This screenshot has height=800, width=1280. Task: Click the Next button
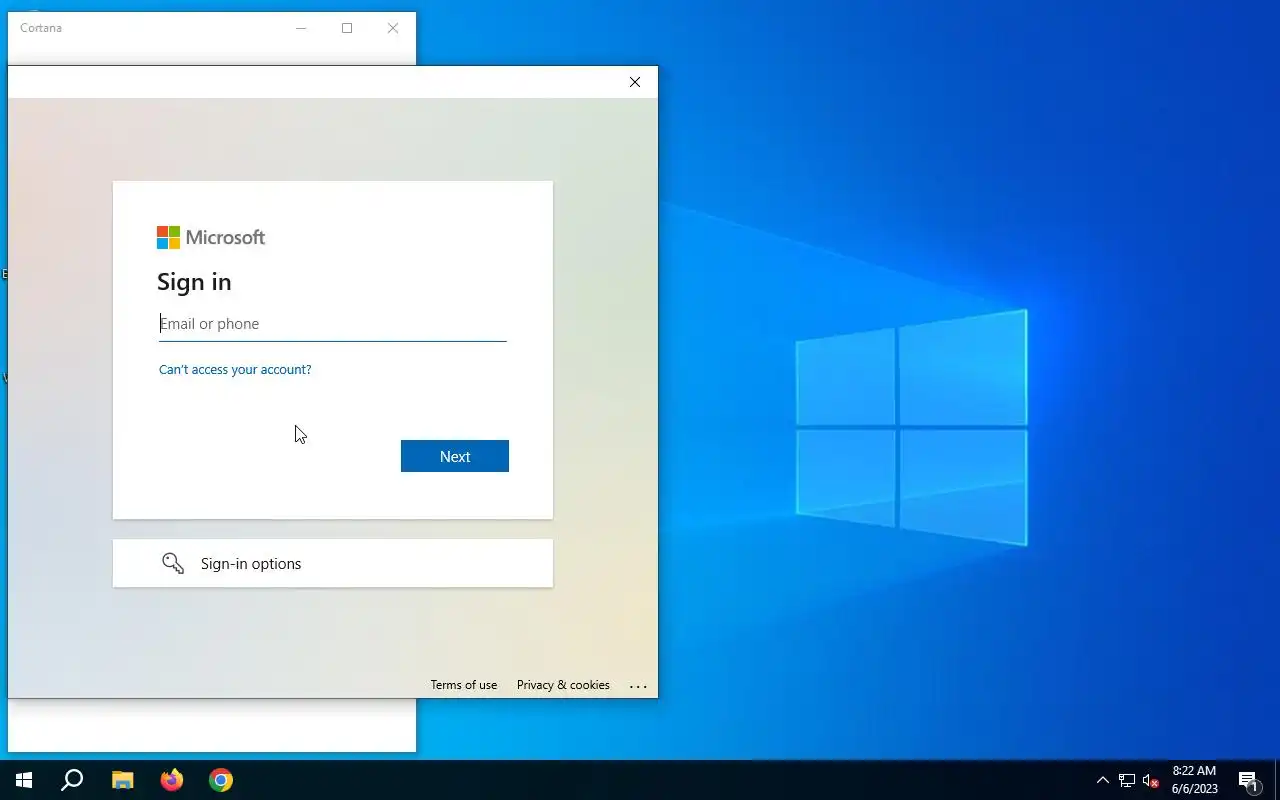click(455, 456)
